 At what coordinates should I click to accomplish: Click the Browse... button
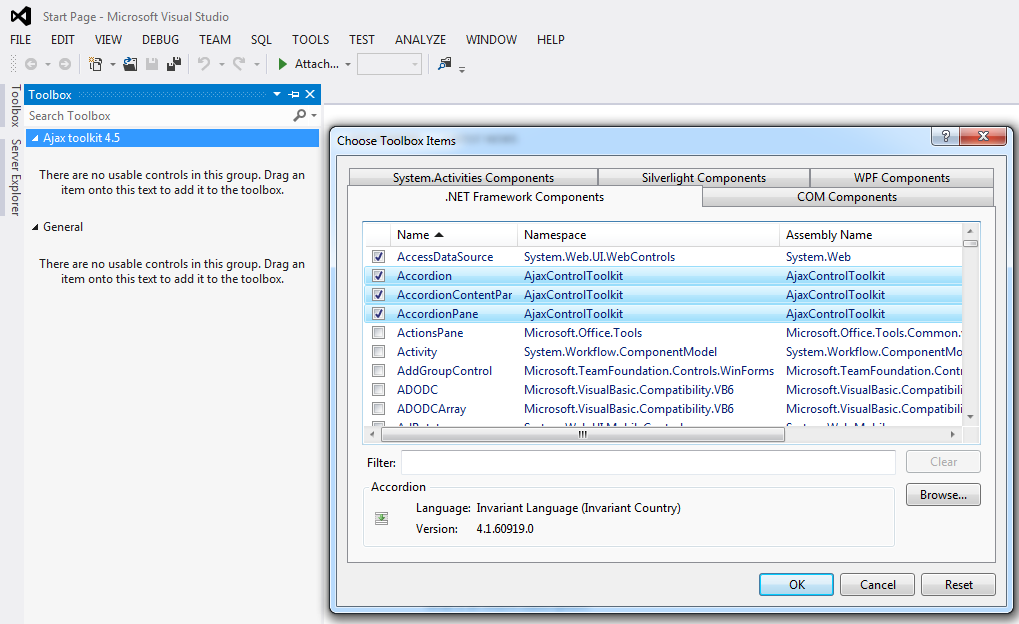[x=943, y=495]
